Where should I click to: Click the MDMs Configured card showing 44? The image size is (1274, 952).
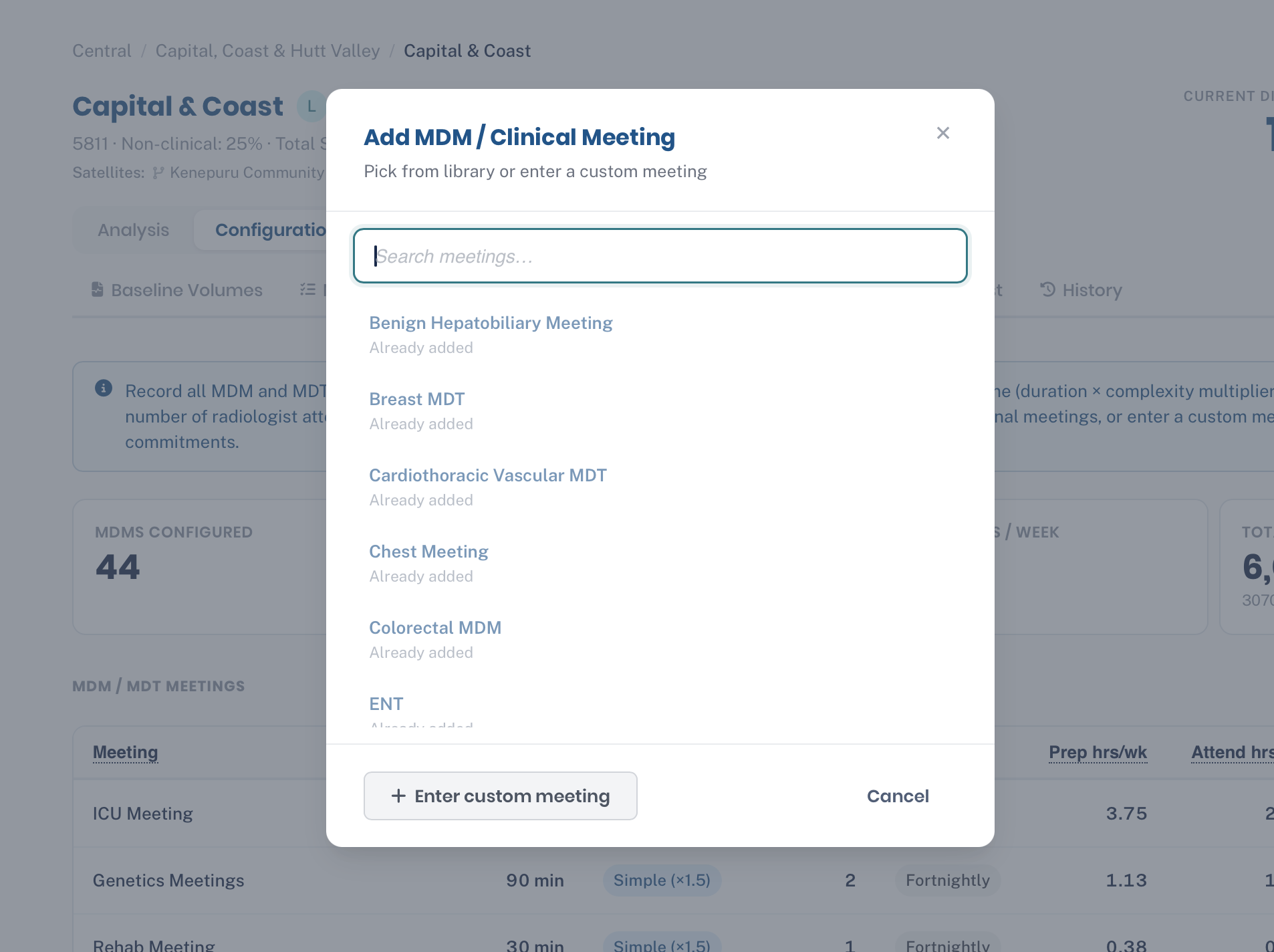pyautogui.click(x=199, y=567)
